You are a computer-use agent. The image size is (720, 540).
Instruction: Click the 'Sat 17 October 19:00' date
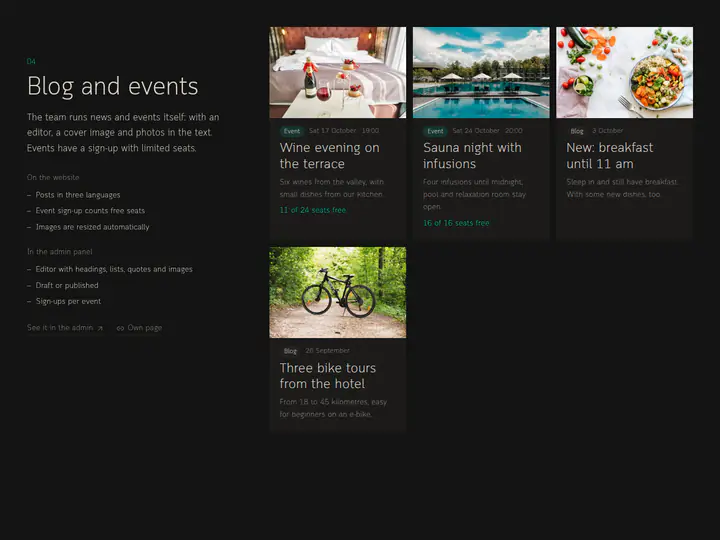tap(344, 130)
